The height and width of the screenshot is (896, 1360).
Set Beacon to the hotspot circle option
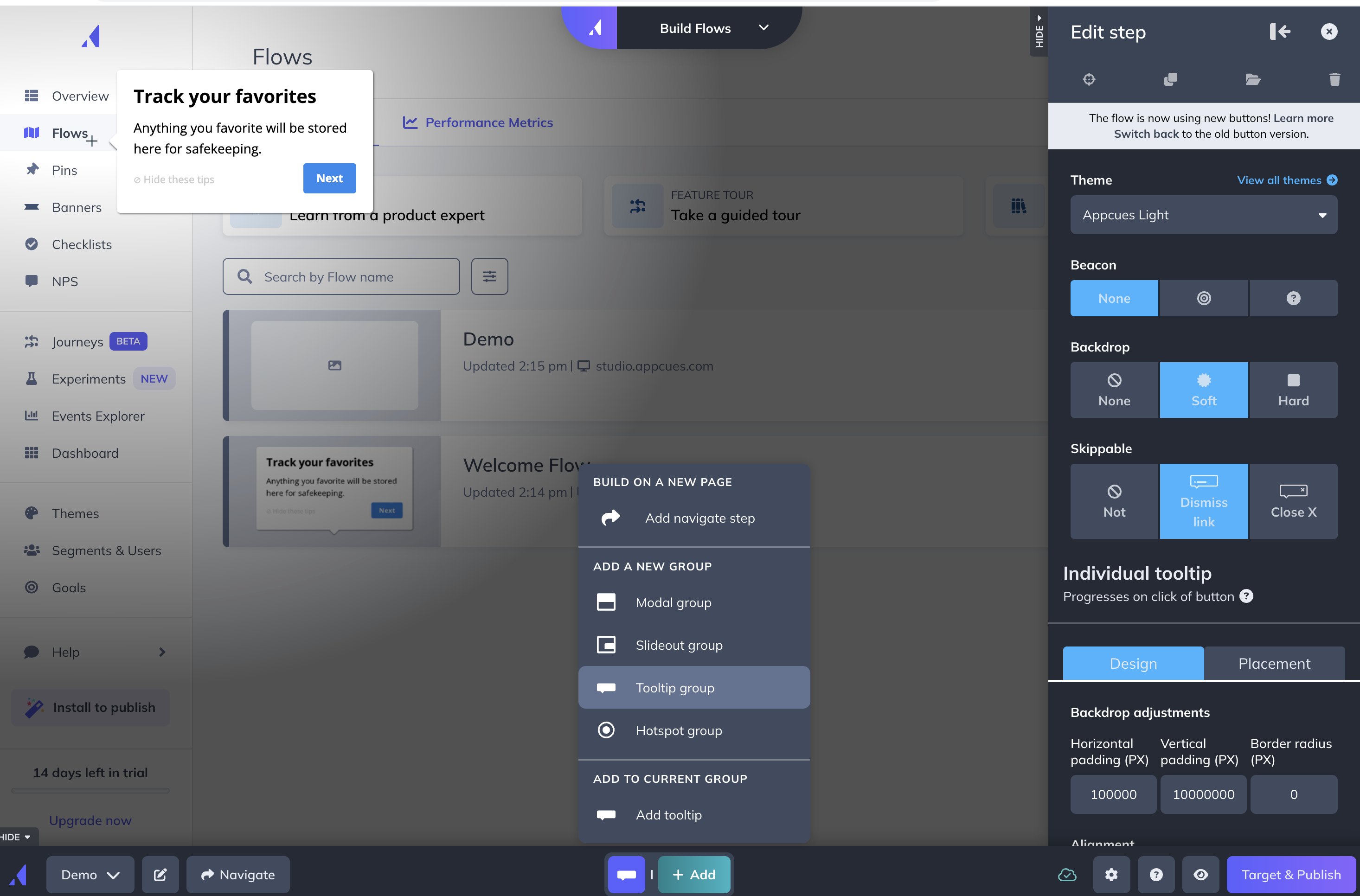[x=1204, y=298]
